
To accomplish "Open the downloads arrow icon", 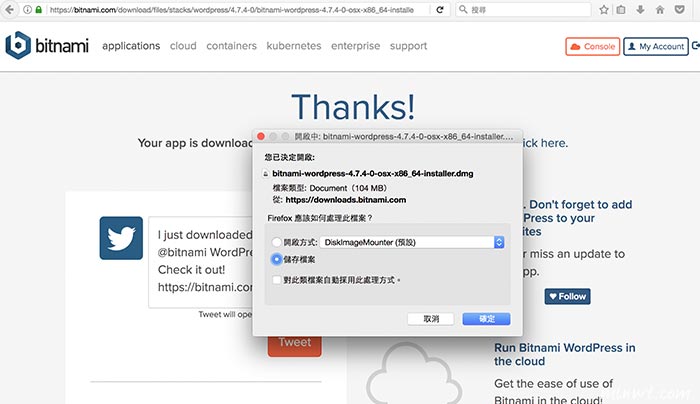I will [x=640, y=9].
